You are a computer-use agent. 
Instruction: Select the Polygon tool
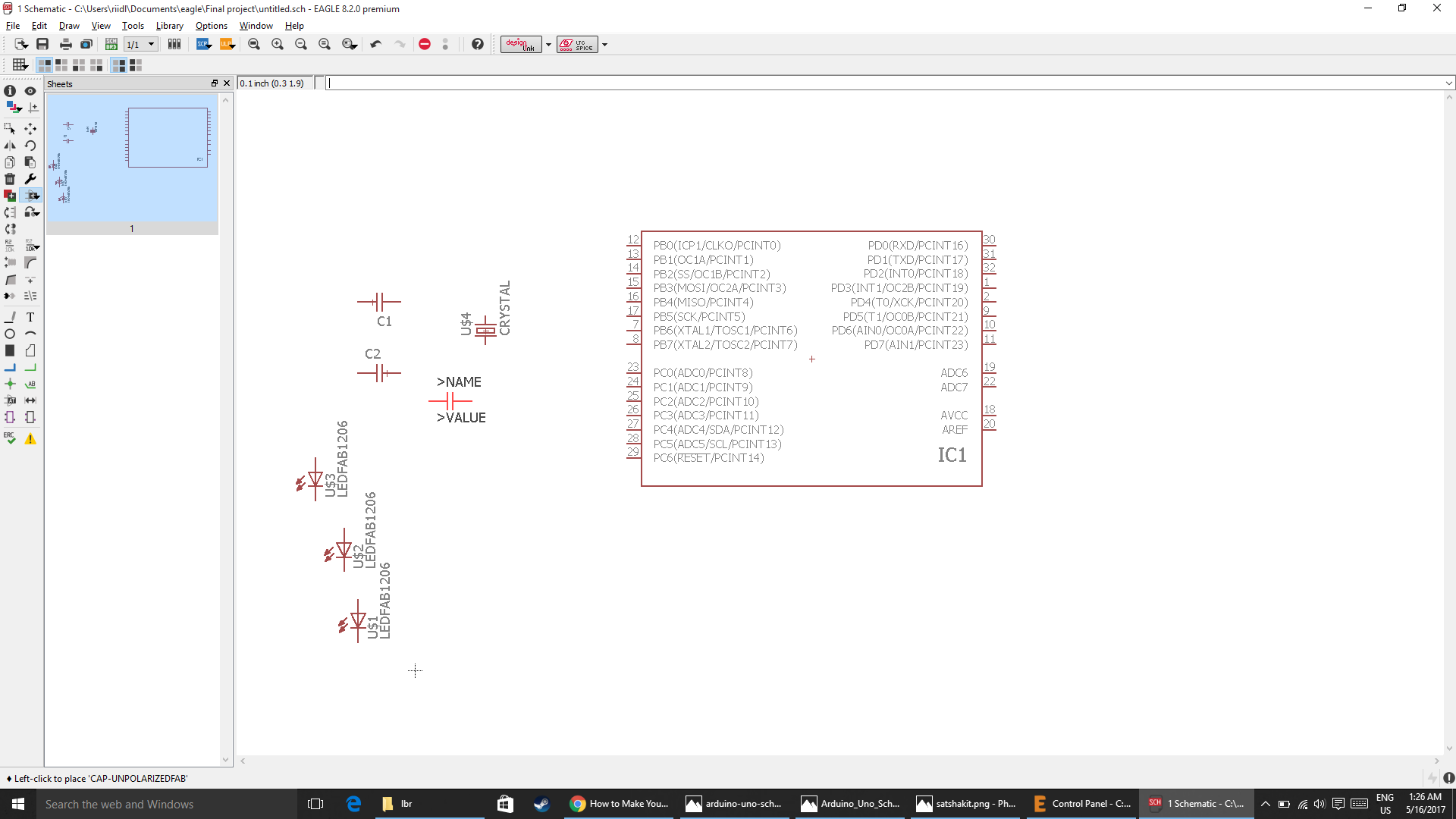pyautogui.click(x=30, y=350)
